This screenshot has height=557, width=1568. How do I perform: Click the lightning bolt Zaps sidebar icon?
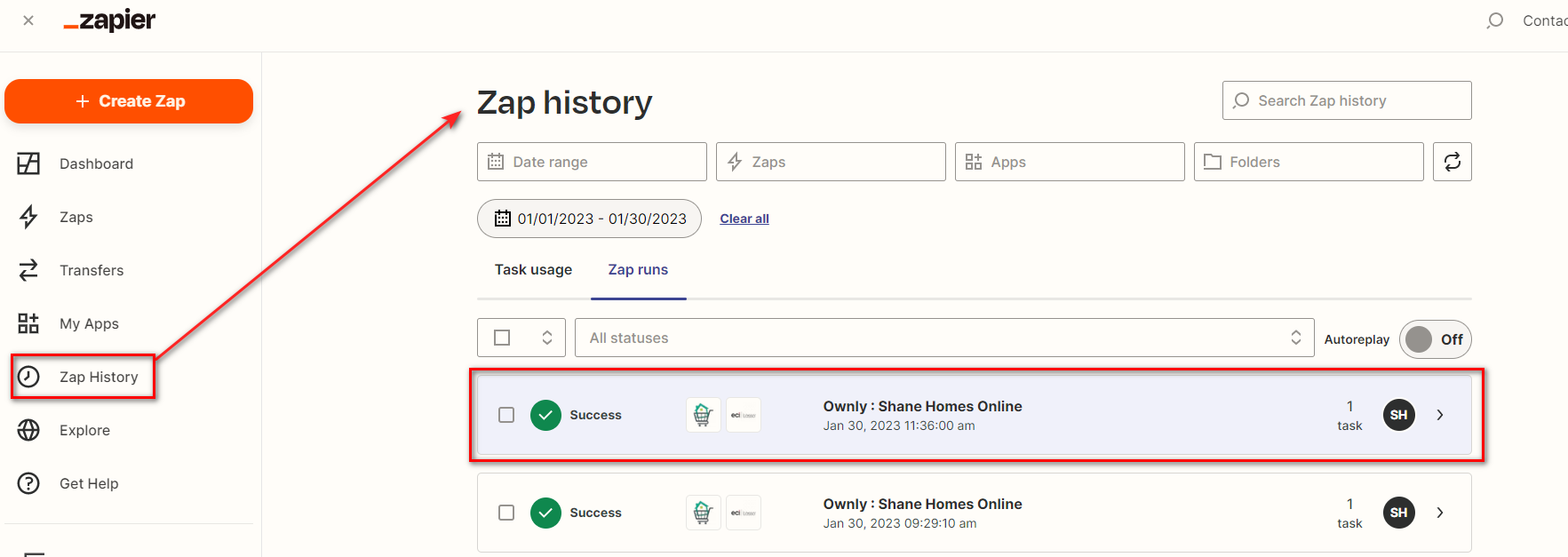click(x=28, y=217)
